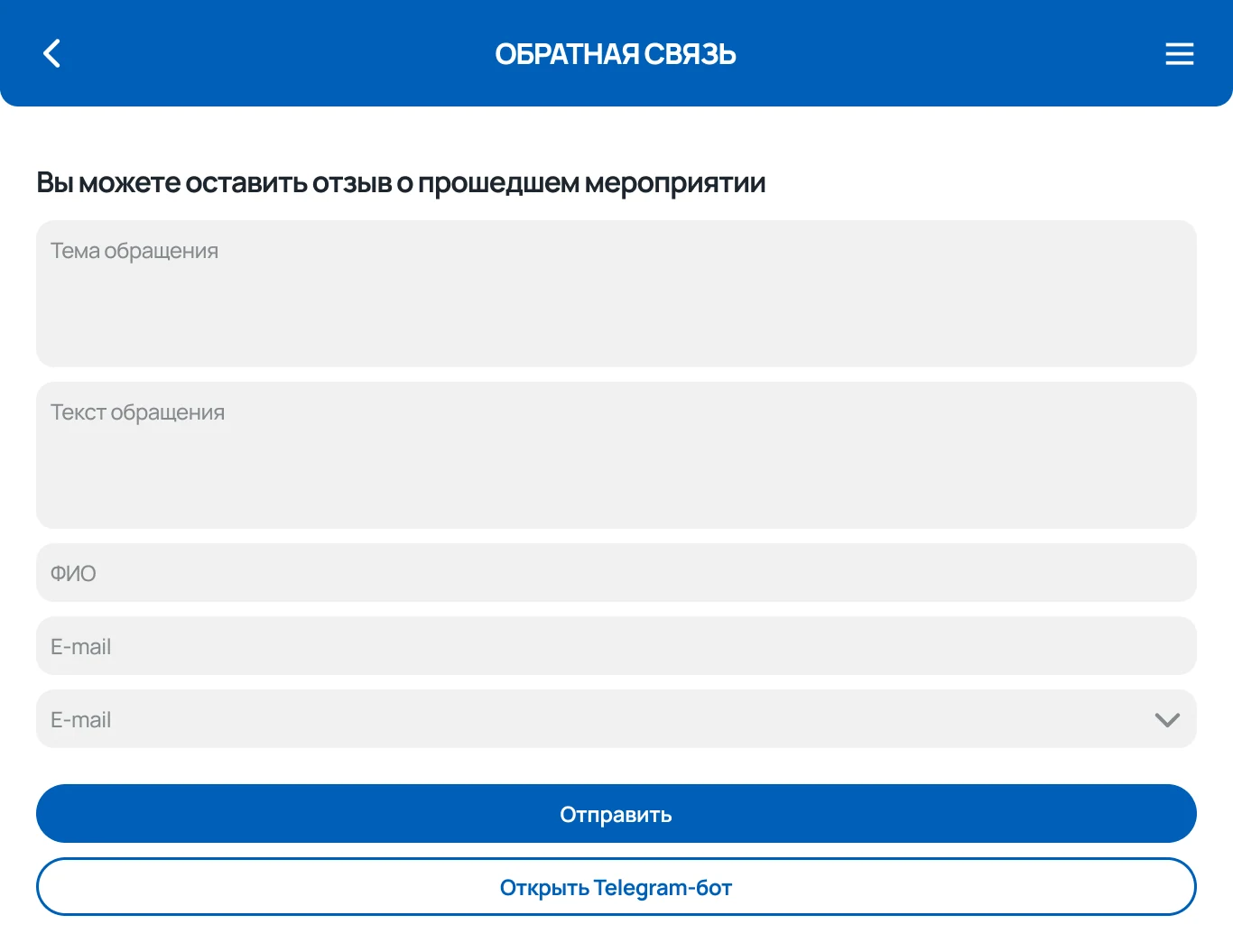Go back using the left arrow icon
1233x952 pixels.
52,53
